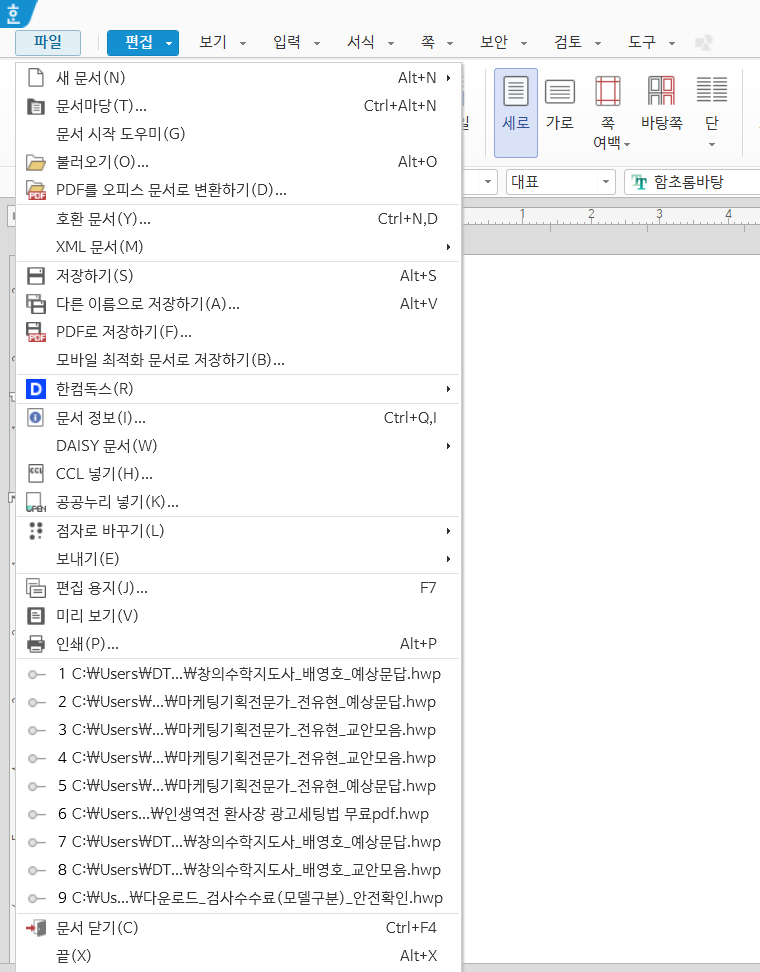This screenshot has height=972, width=760.
Task: Click the Hancom app logo icon
Action: coord(14,14)
